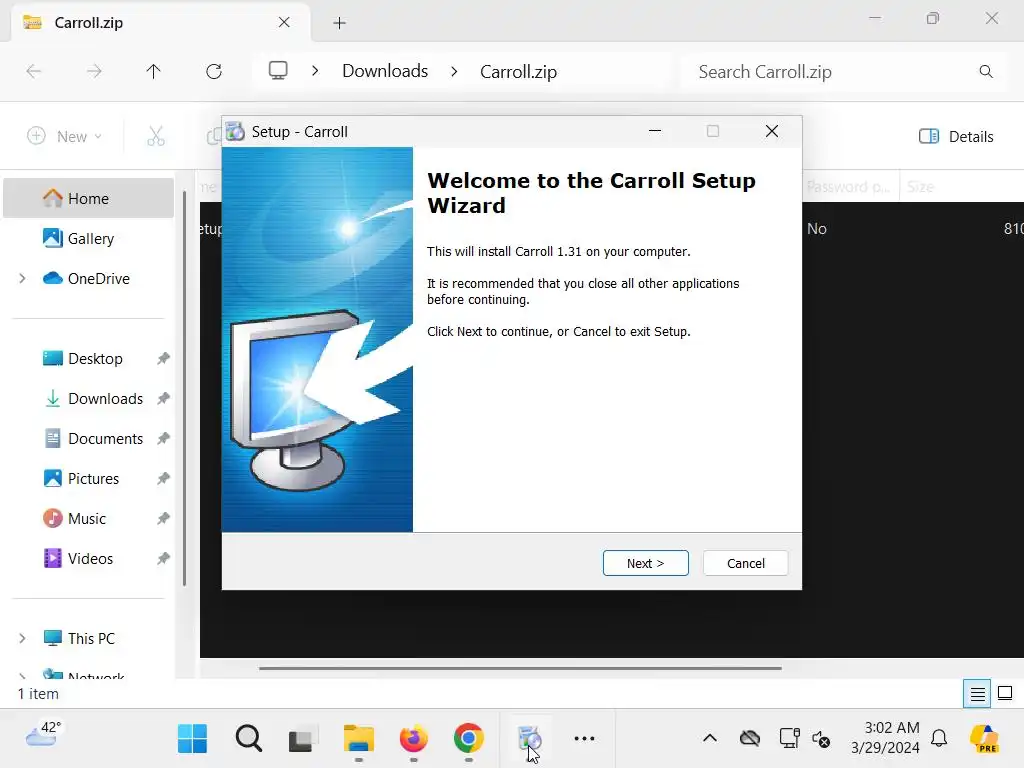Switch to details list view

[977, 693]
